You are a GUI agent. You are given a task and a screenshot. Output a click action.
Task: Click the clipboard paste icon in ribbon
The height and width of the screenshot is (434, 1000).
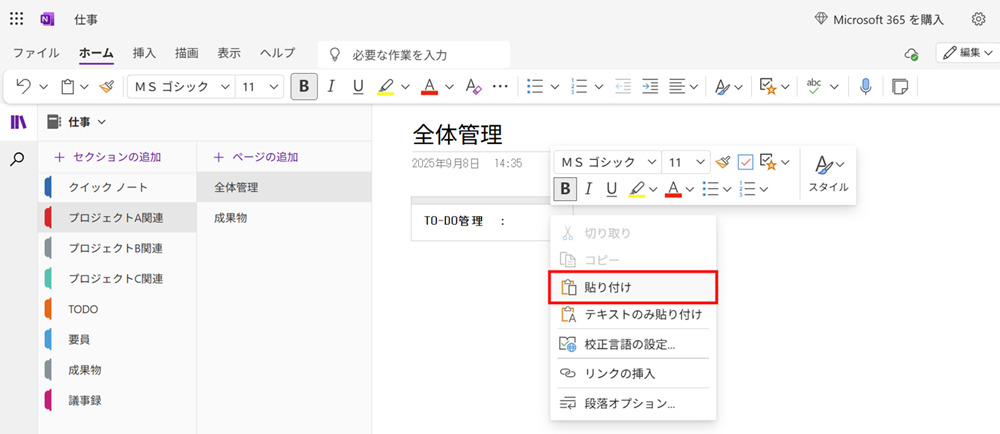(68, 86)
